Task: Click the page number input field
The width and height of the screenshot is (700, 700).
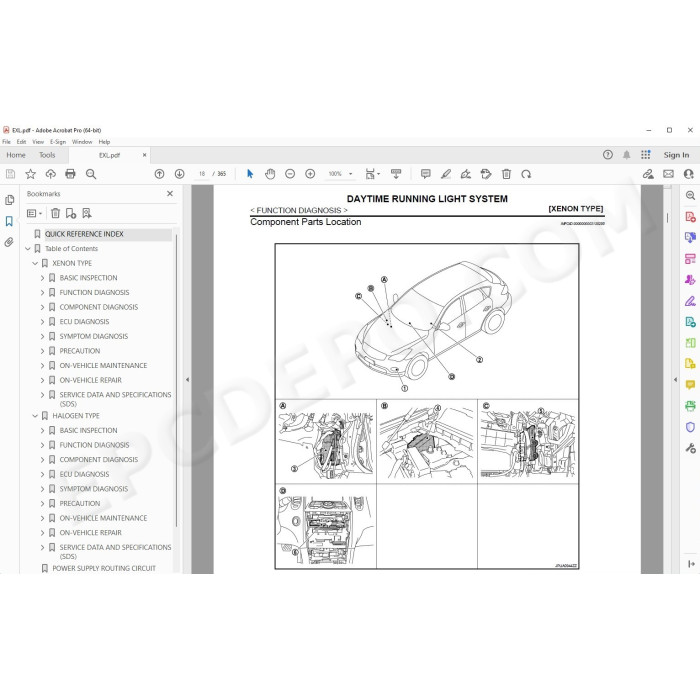Action: (x=202, y=174)
